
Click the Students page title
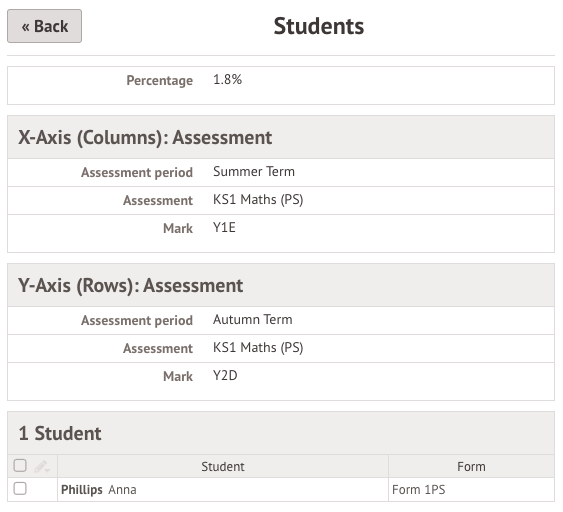coord(319,26)
